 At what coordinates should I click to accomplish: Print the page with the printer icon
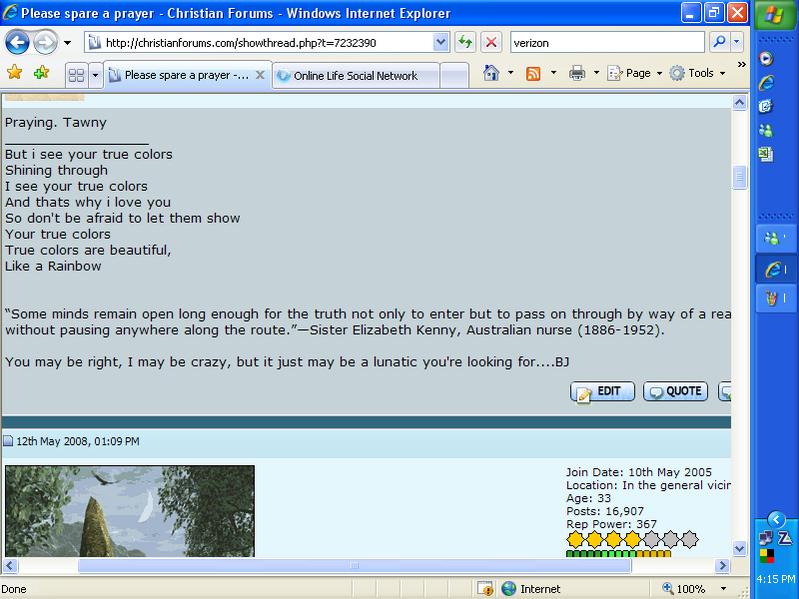(577, 74)
